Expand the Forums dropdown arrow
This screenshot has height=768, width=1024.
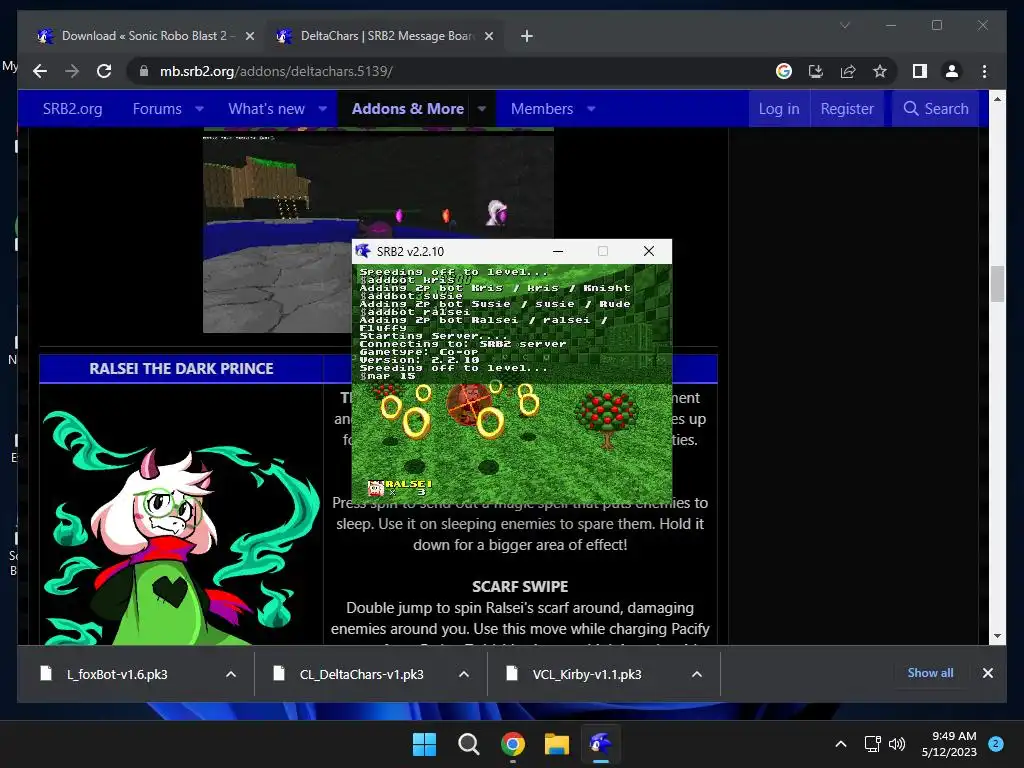(200, 108)
